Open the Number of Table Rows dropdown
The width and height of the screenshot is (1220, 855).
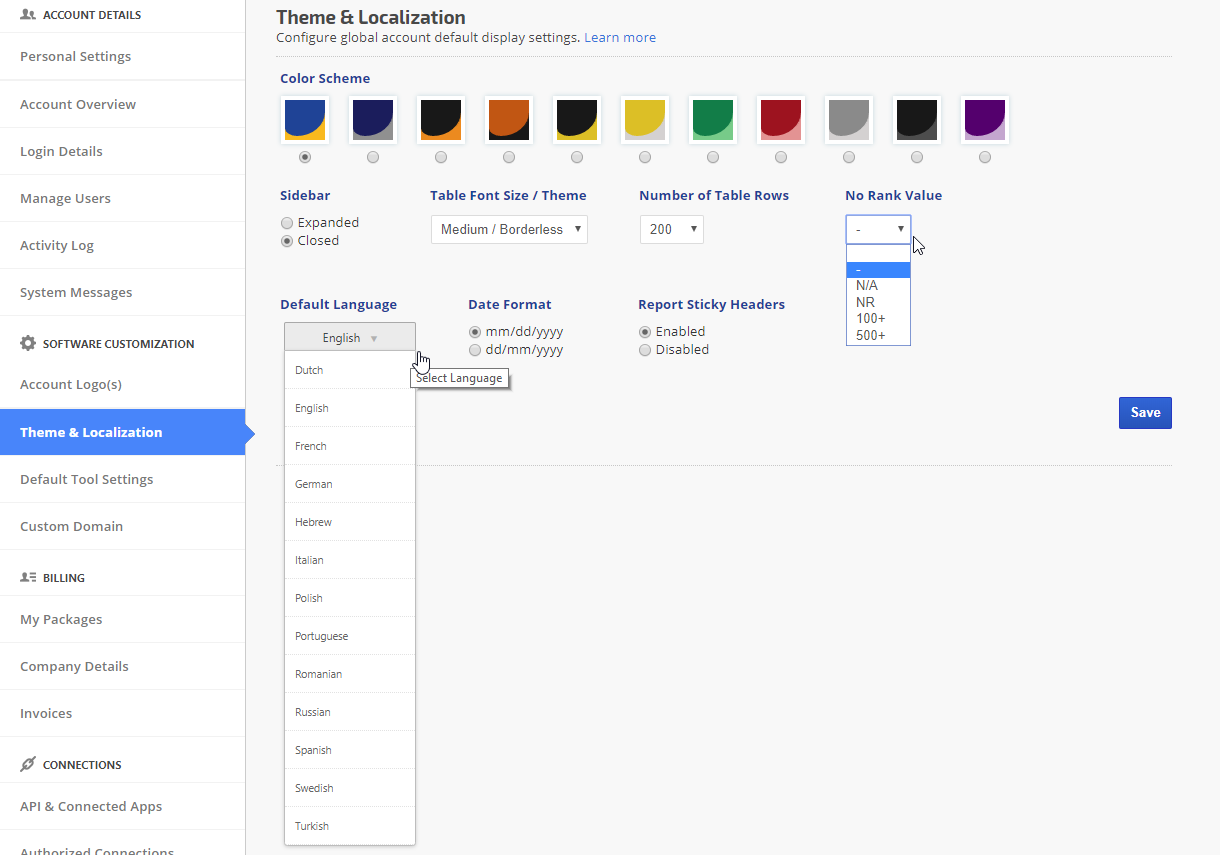tap(671, 229)
